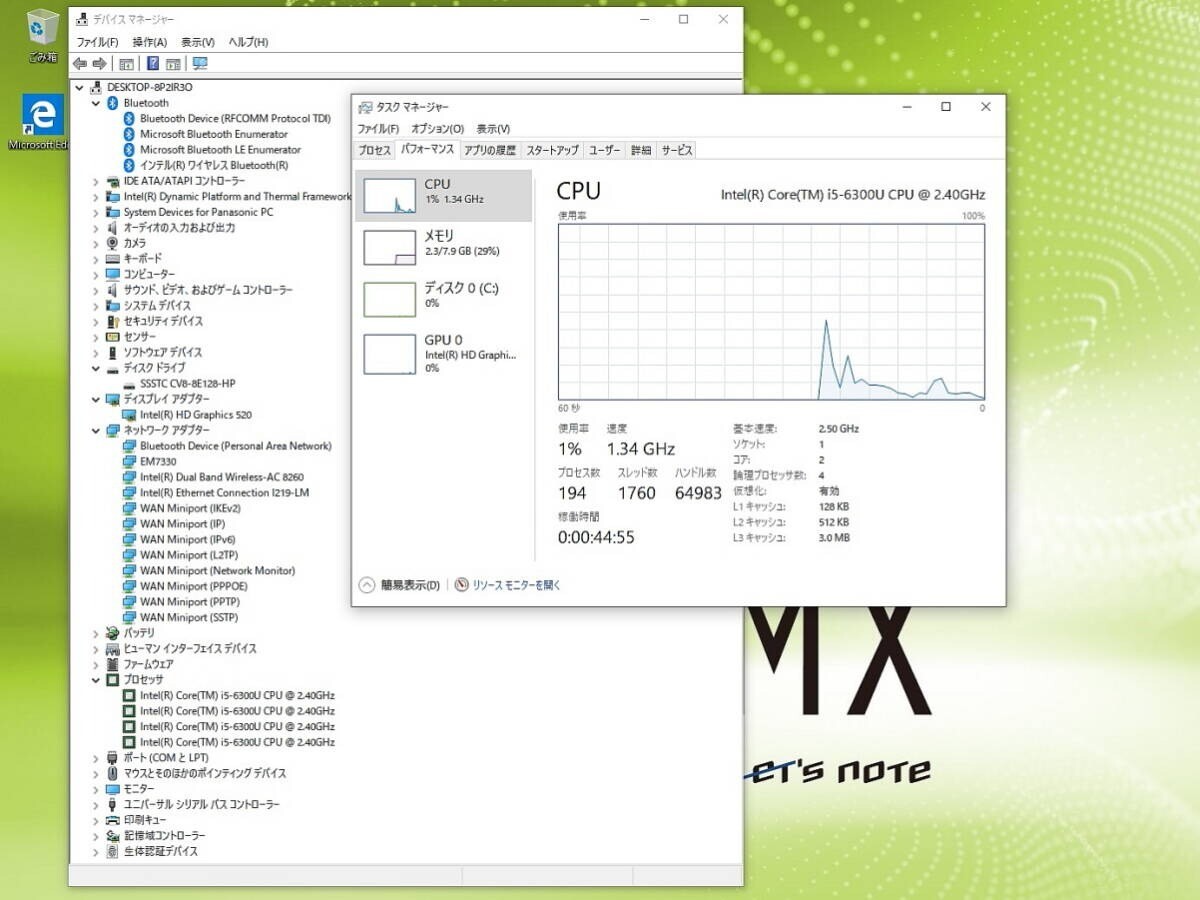Toggle the console tree pane toolbar icon

click(126, 64)
